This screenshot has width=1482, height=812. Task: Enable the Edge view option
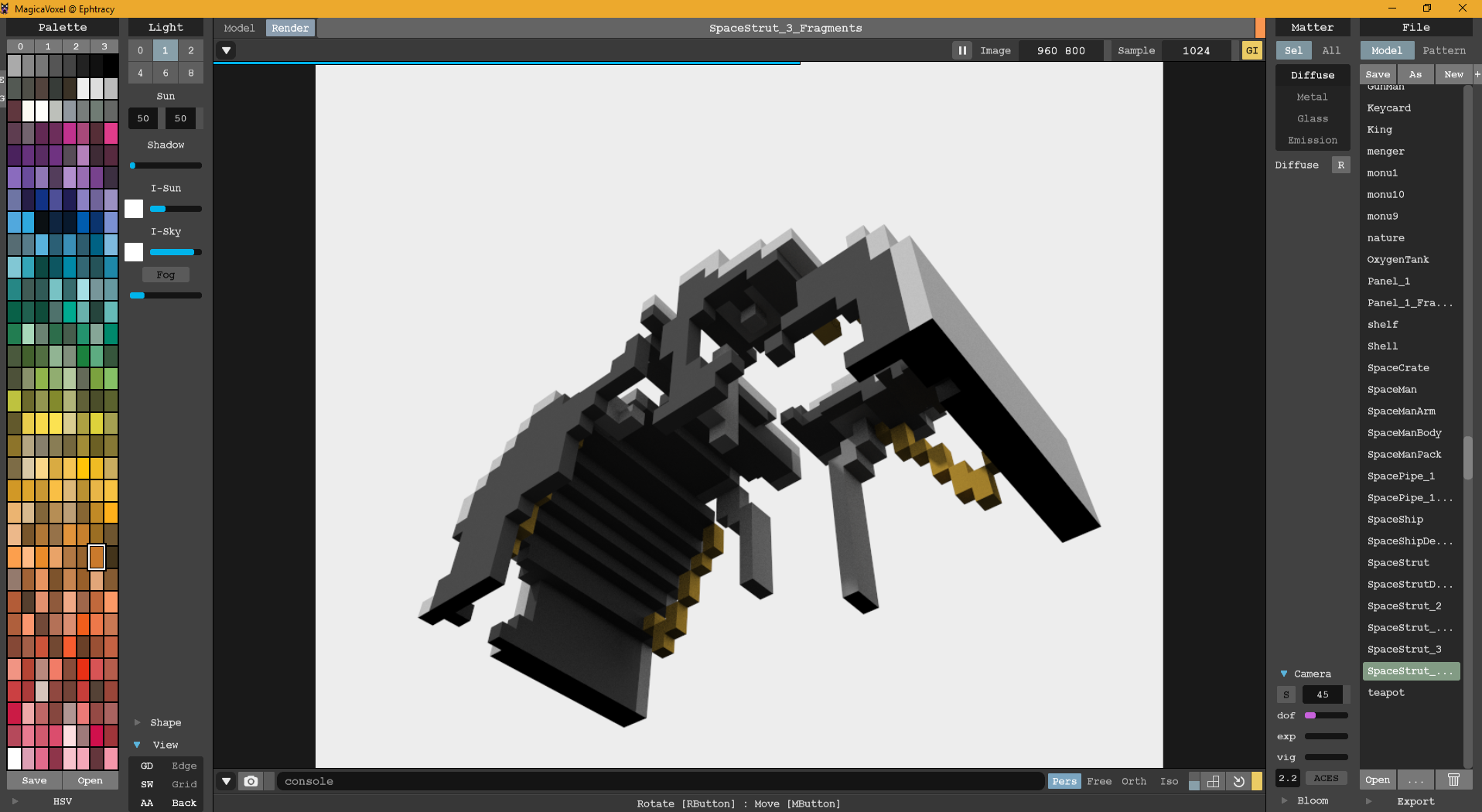183,766
